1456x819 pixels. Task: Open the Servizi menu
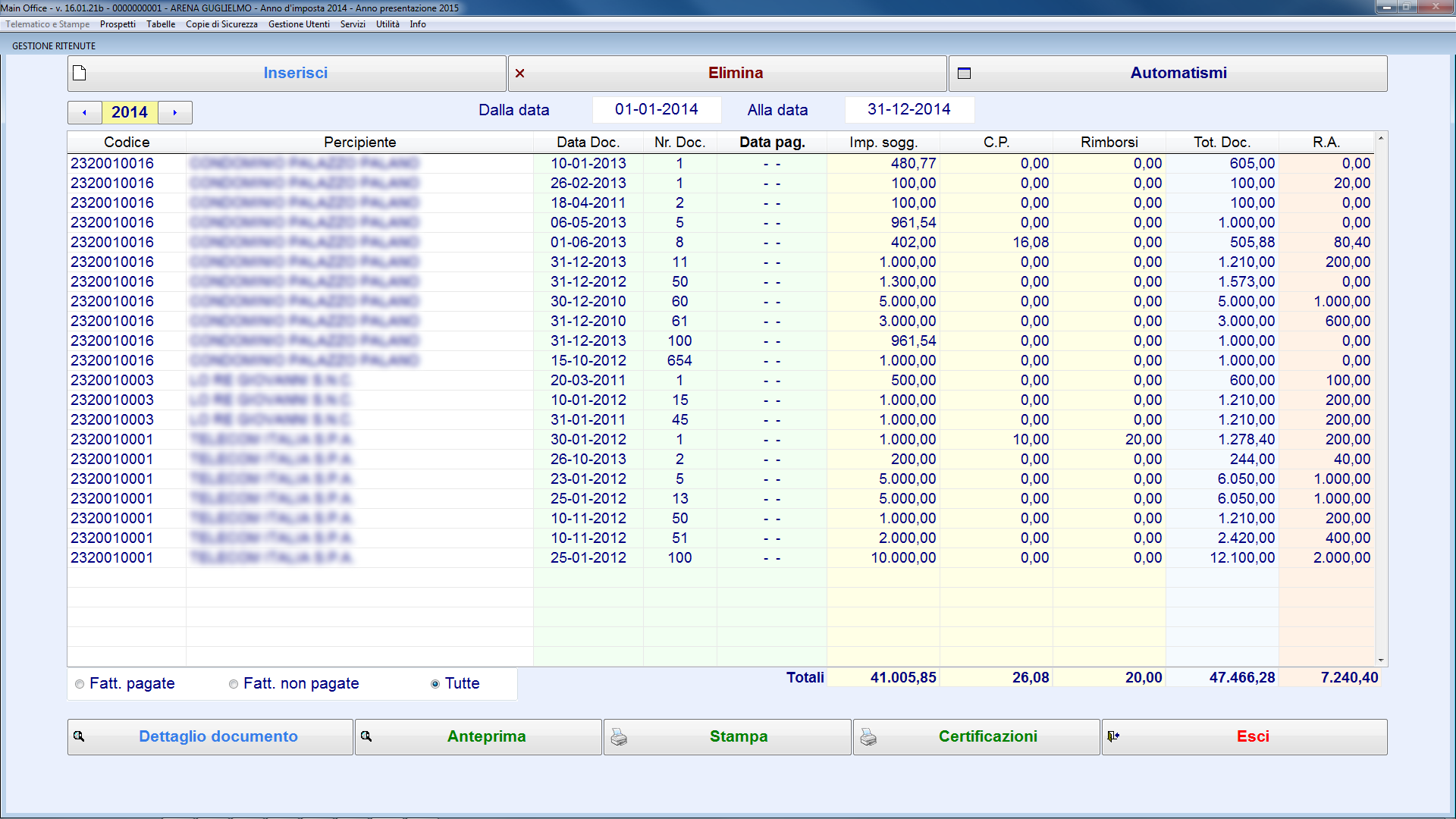[353, 24]
